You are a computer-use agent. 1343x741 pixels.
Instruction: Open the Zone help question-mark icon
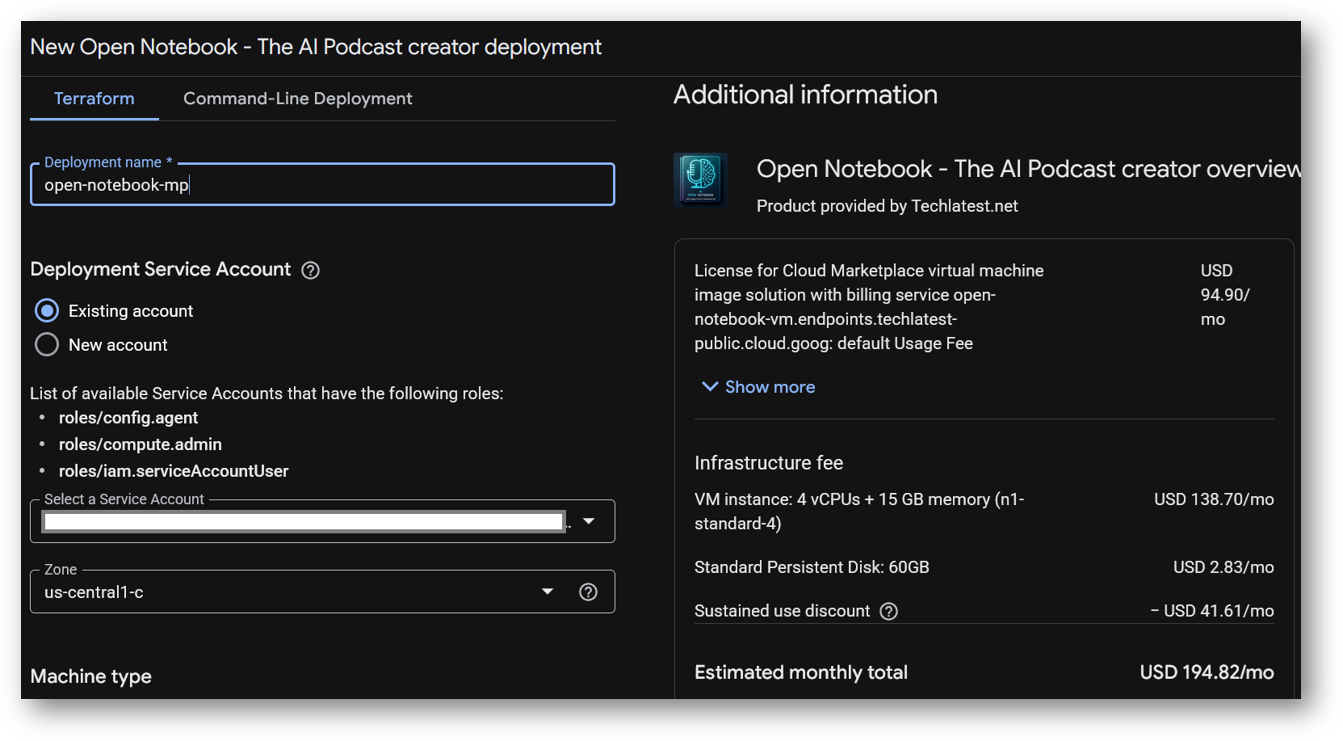[x=588, y=592]
